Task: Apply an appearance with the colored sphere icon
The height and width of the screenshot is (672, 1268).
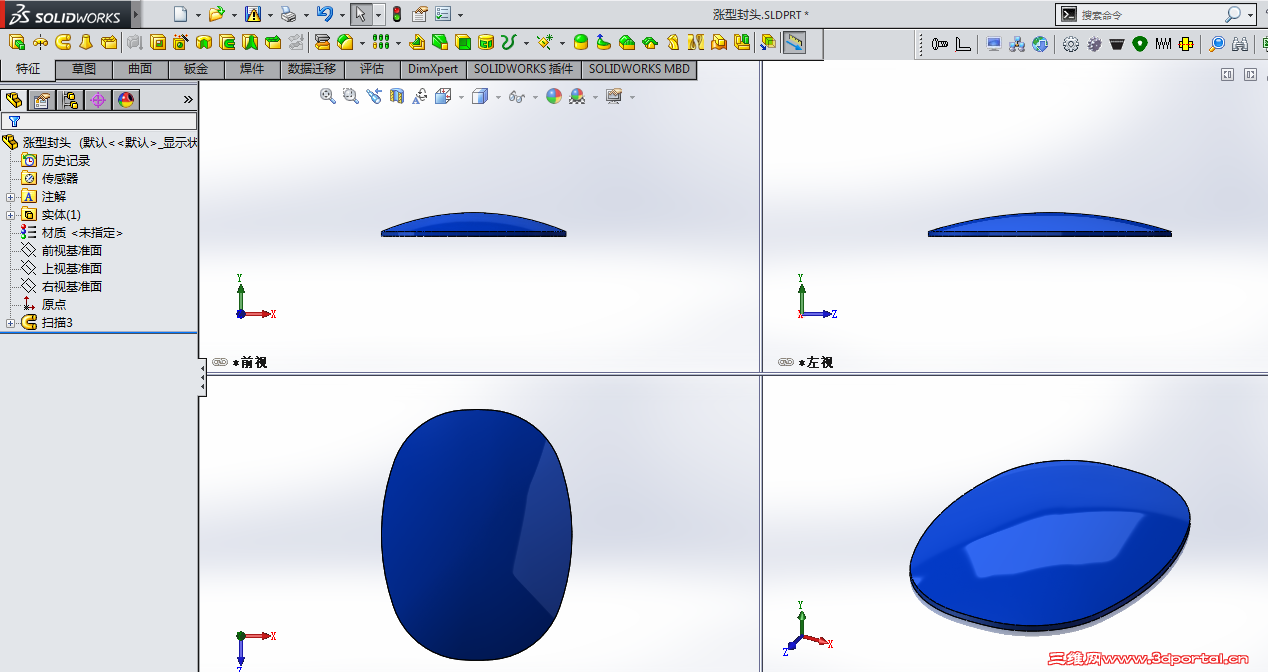Action: pyautogui.click(x=553, y=96)
